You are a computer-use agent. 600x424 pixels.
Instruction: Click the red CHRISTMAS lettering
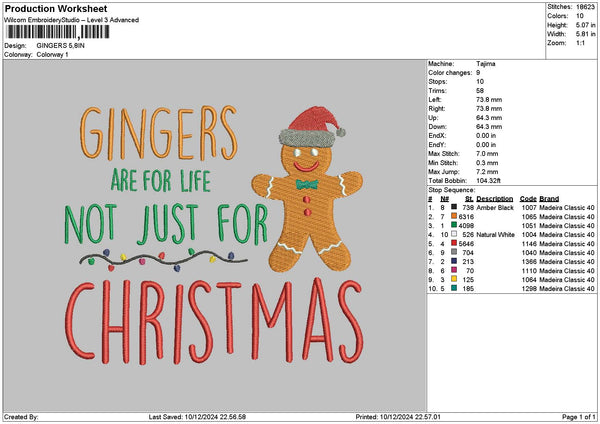215,320
